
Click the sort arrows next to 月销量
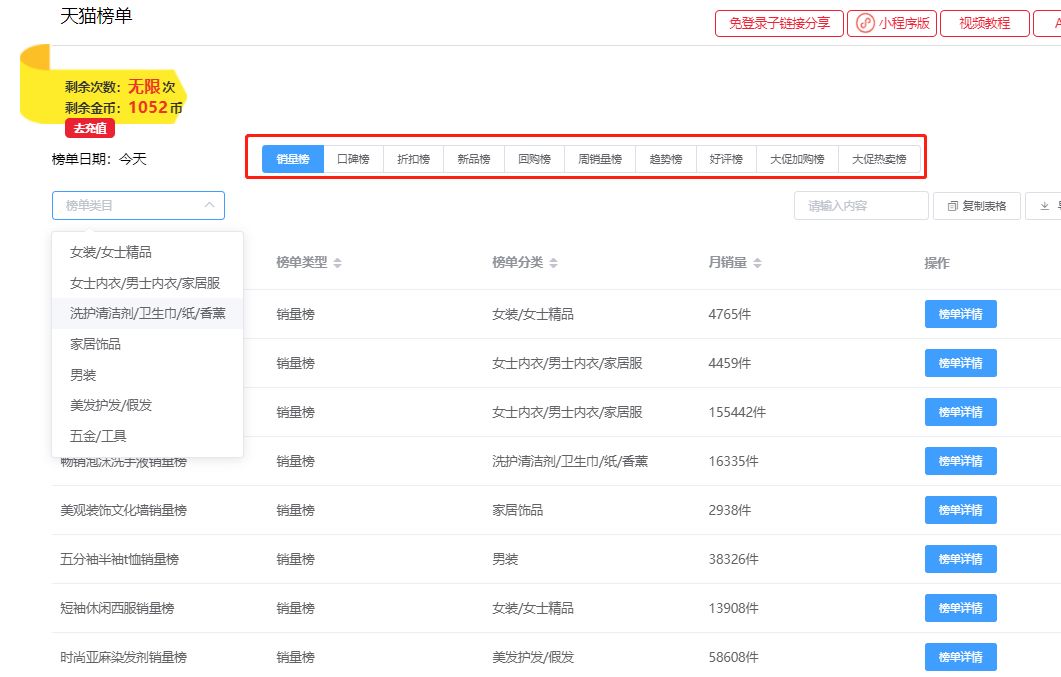(758, 263)
